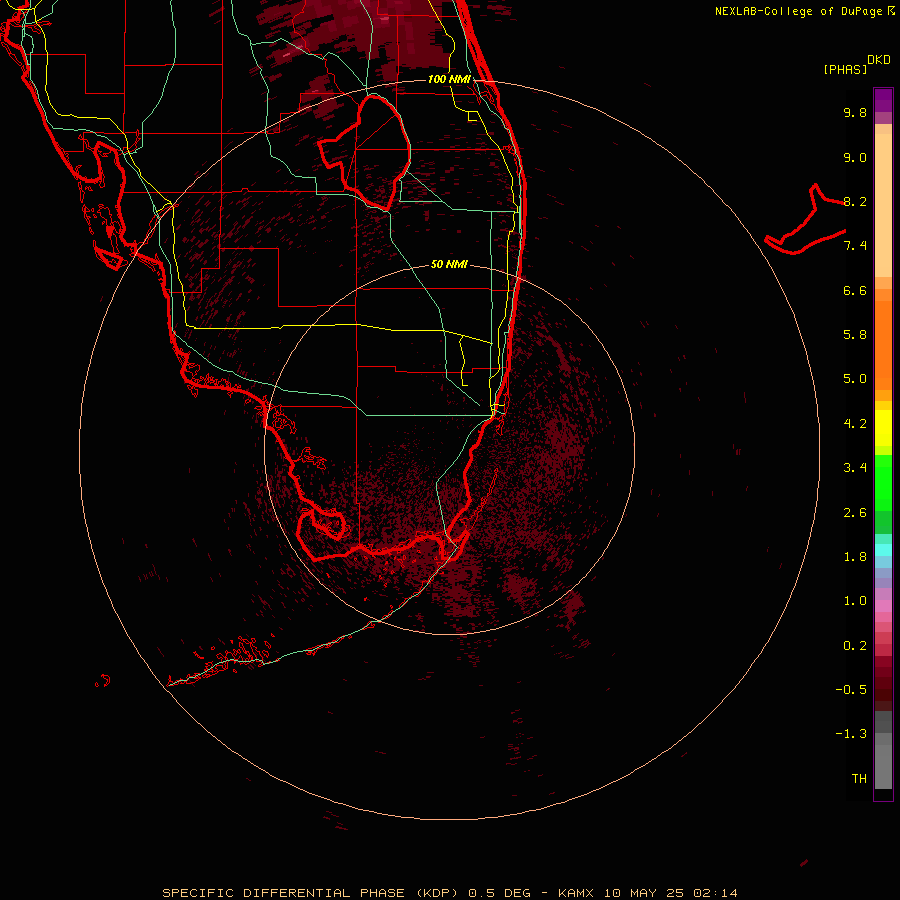Screen dimensions: 900x900
Task: Click the 7.4 legend value
Action: tap(855, 246)
